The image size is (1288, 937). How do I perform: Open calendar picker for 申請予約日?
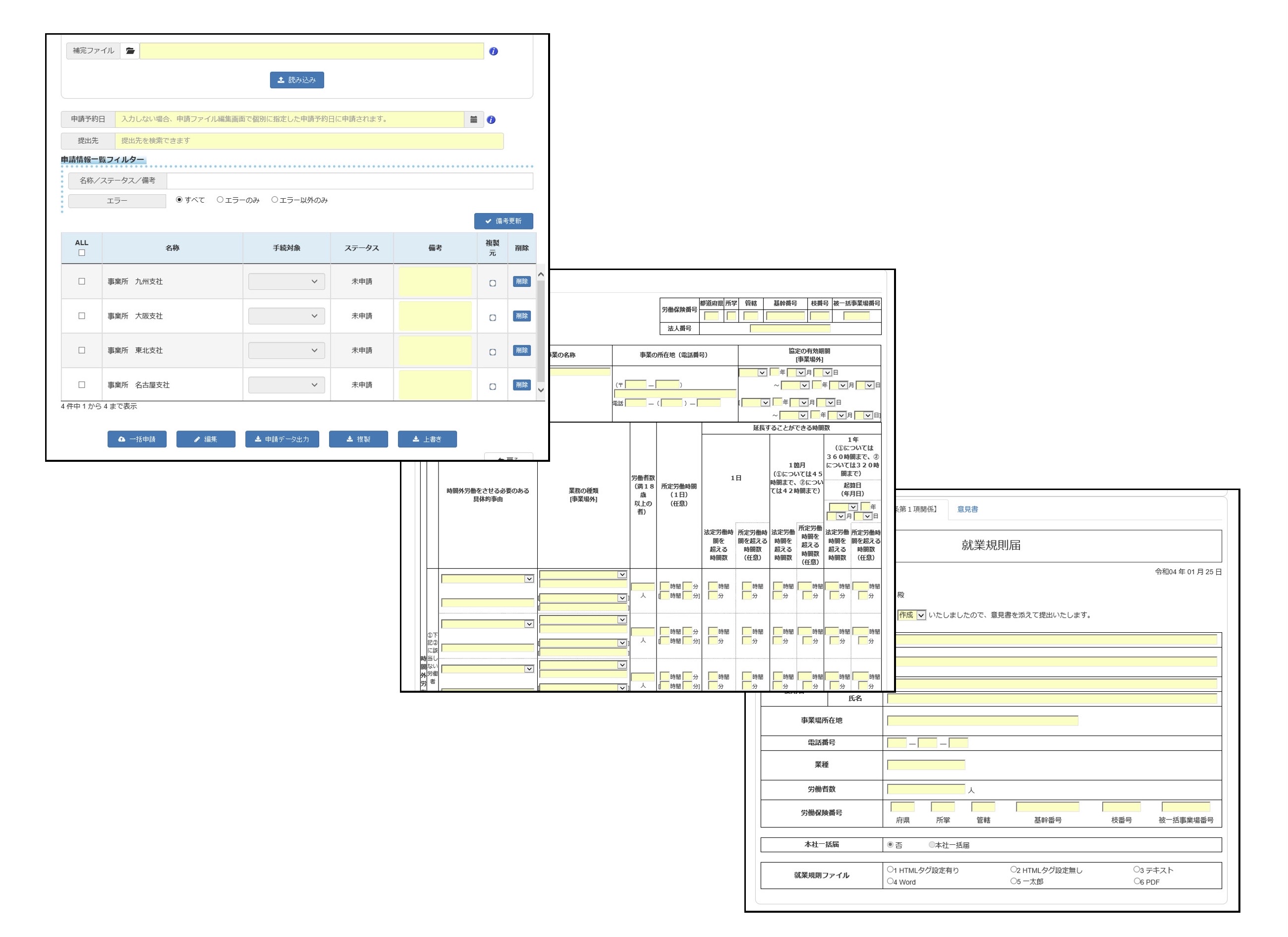coord(474,119)
